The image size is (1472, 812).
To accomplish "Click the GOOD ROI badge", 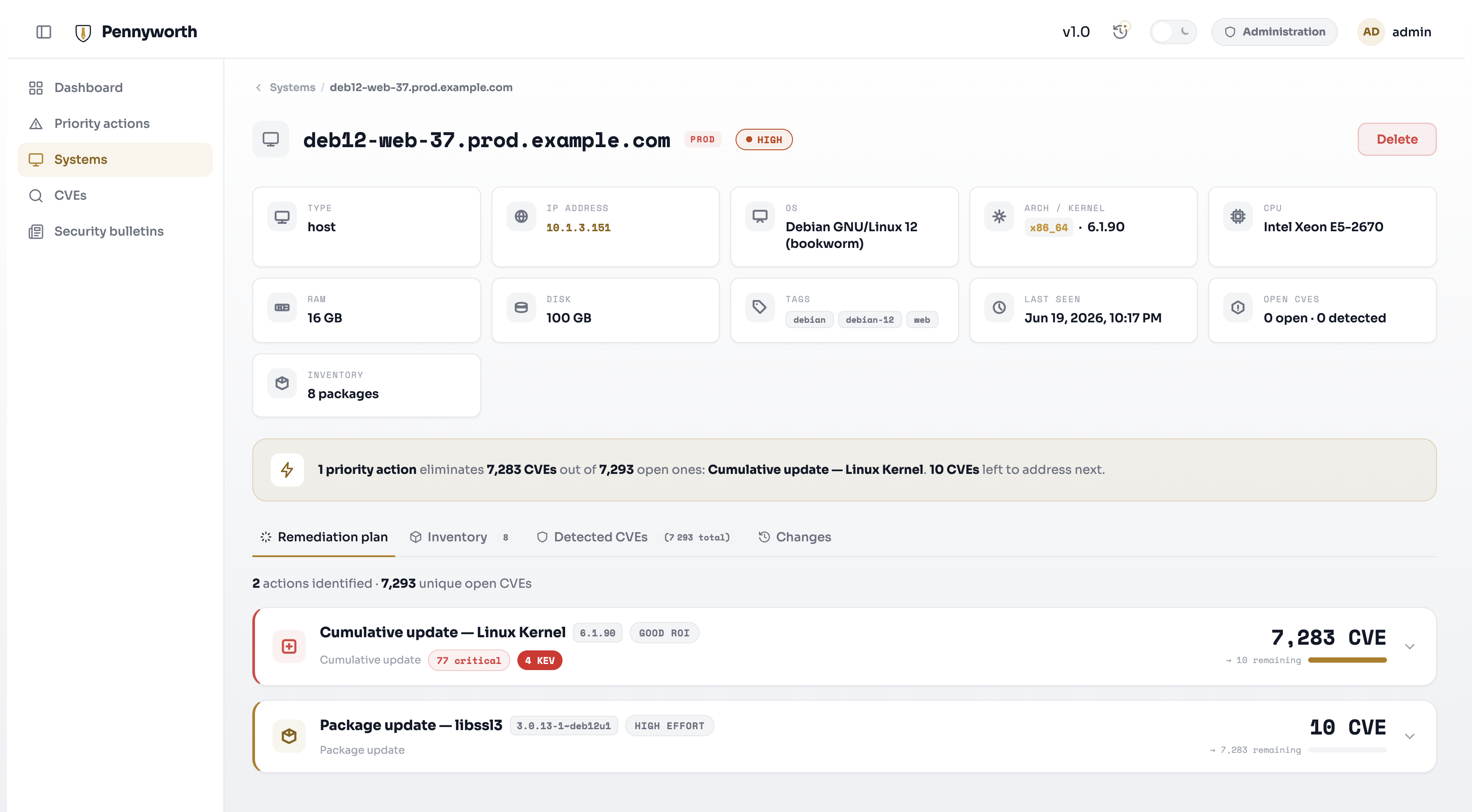I will 664,633.
